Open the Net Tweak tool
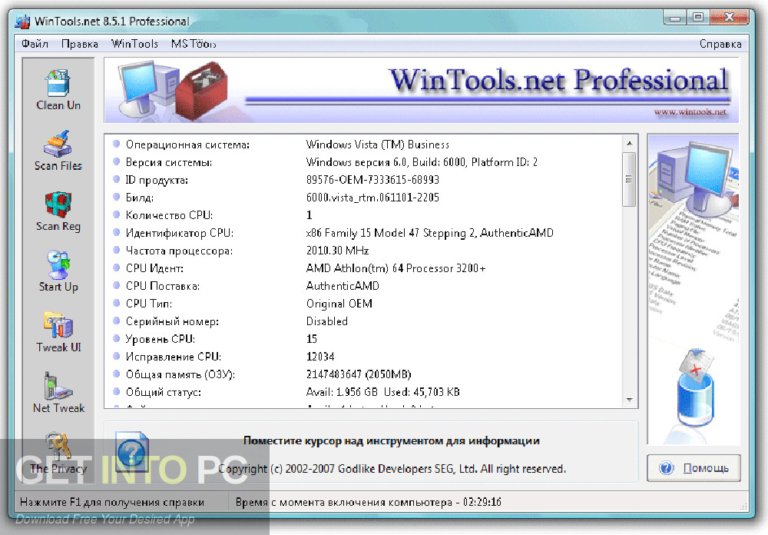The height and width of the screenshot is (535, 768). [58, 386]
